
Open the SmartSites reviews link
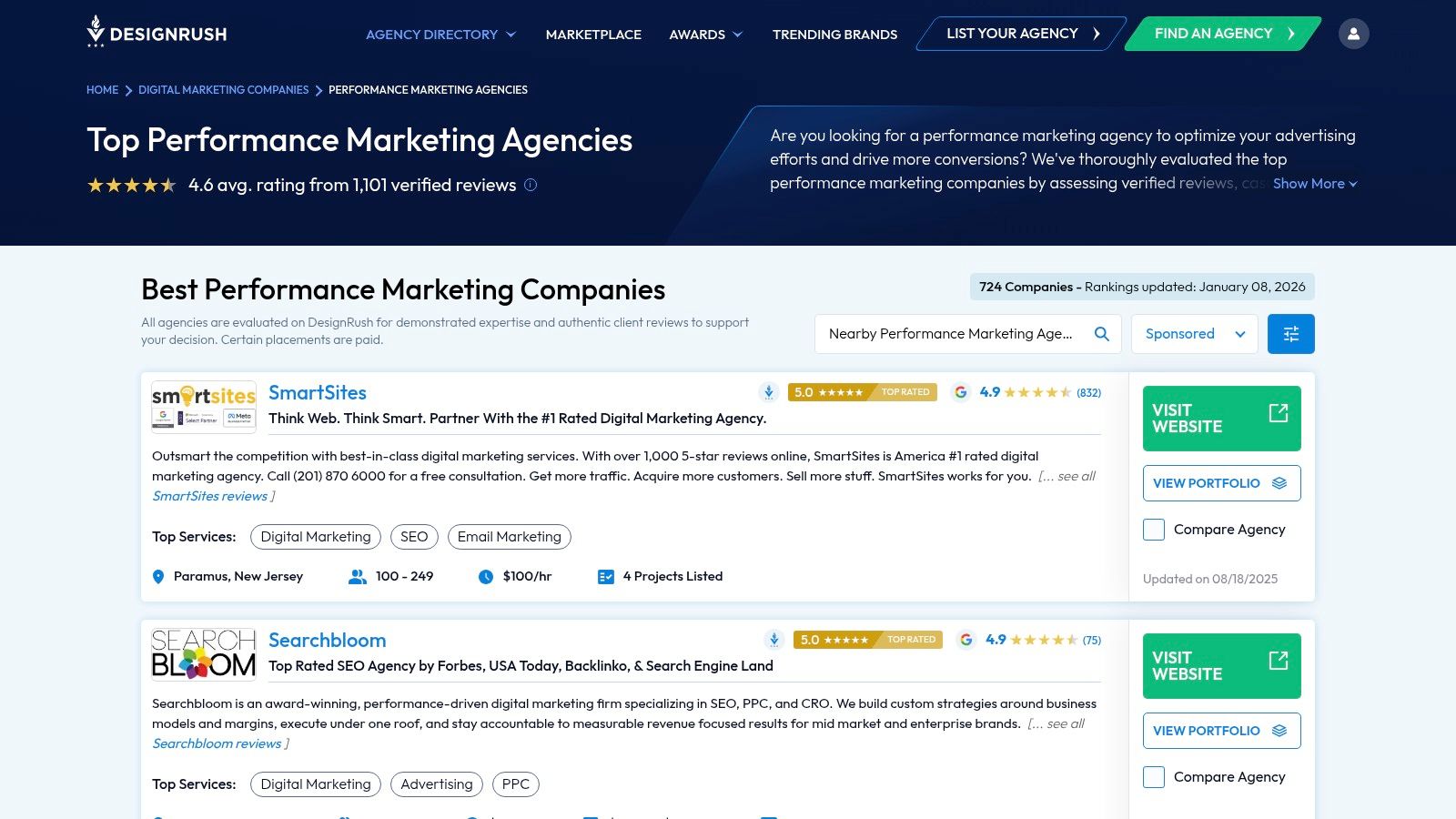[210, 496]
